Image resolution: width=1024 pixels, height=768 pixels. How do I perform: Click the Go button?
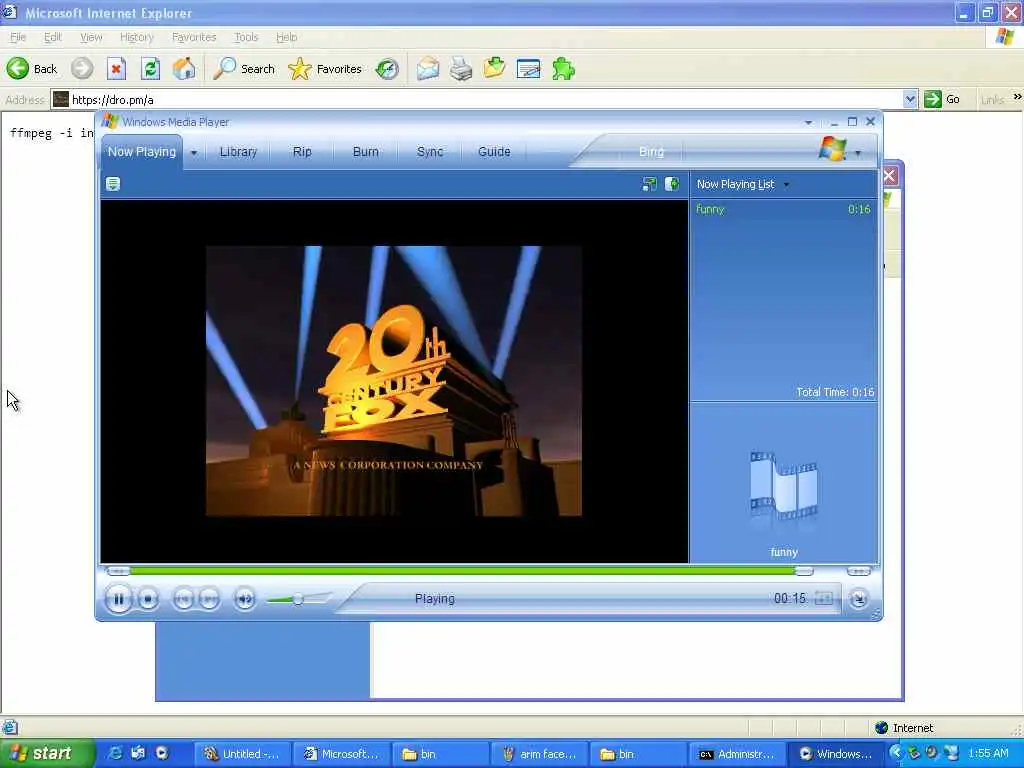[x=942, y=99]
